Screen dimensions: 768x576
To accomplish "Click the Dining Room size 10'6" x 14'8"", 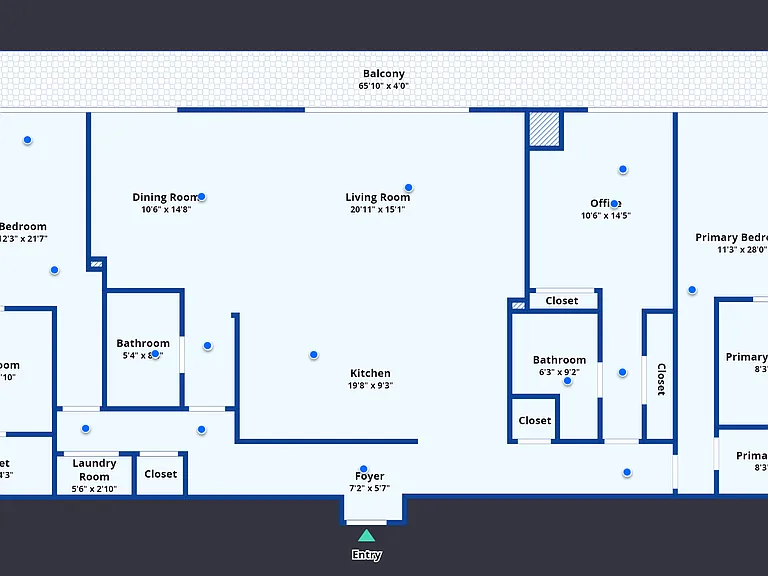I will (x=166, y=209).
